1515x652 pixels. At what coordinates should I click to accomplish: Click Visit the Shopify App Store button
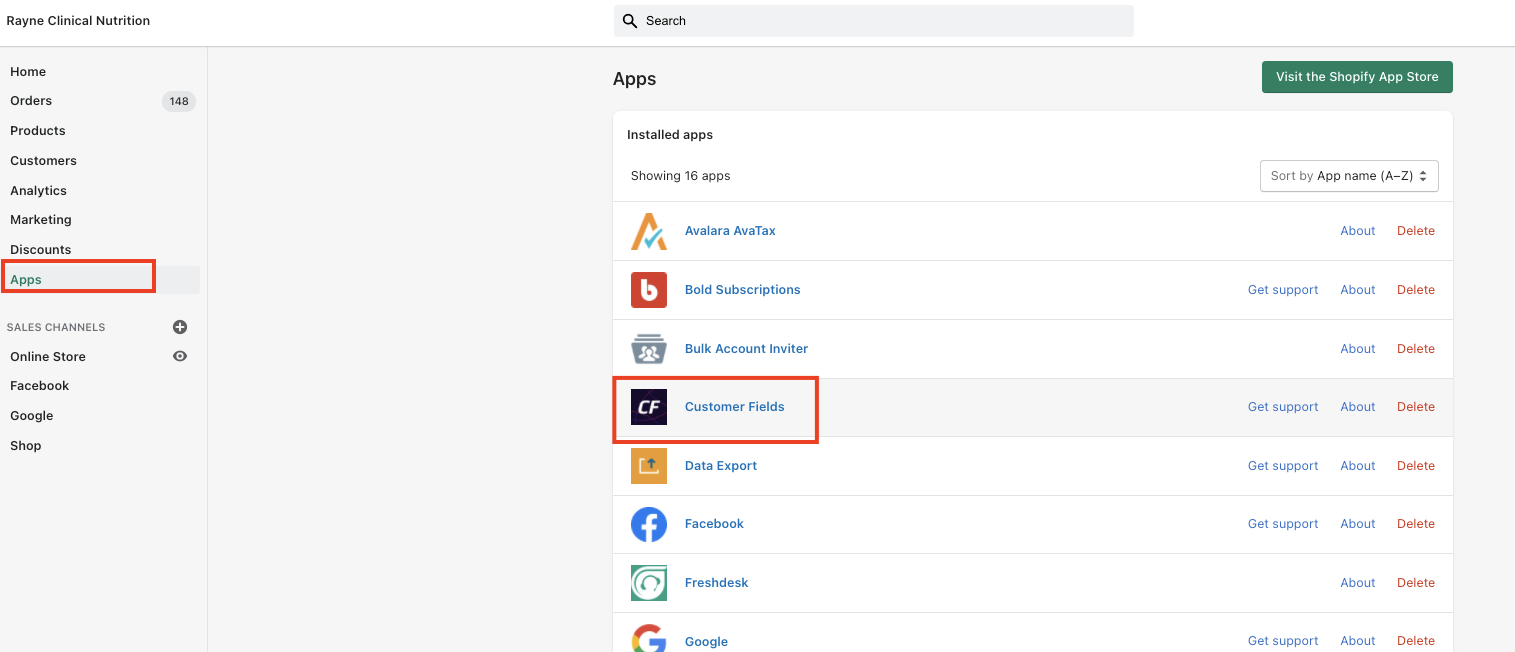point(1357,77)
